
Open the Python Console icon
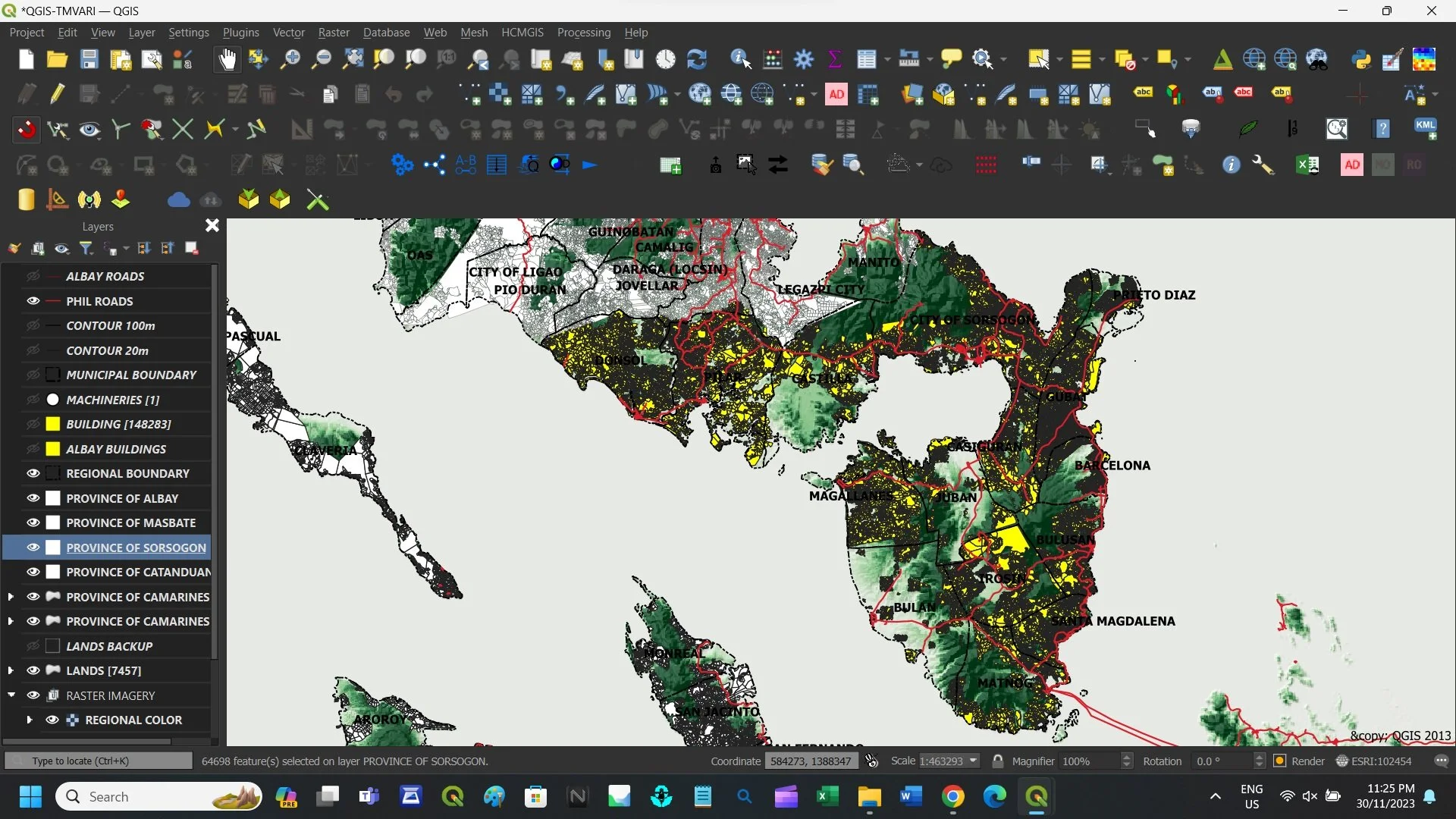(1361, 59)
